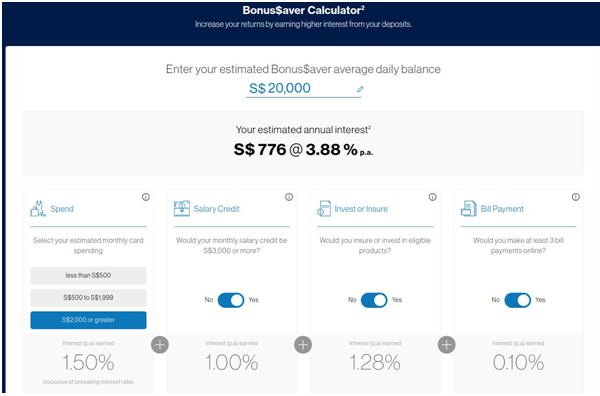Click plus icon before Bill Payment interest
The width and height of the screenshot is (600, 396).
447,345
